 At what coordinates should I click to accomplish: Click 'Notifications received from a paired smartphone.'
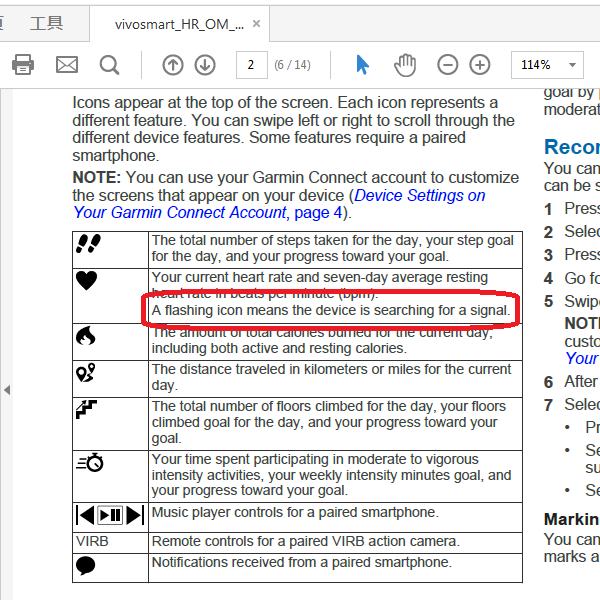tap(302, 562)
